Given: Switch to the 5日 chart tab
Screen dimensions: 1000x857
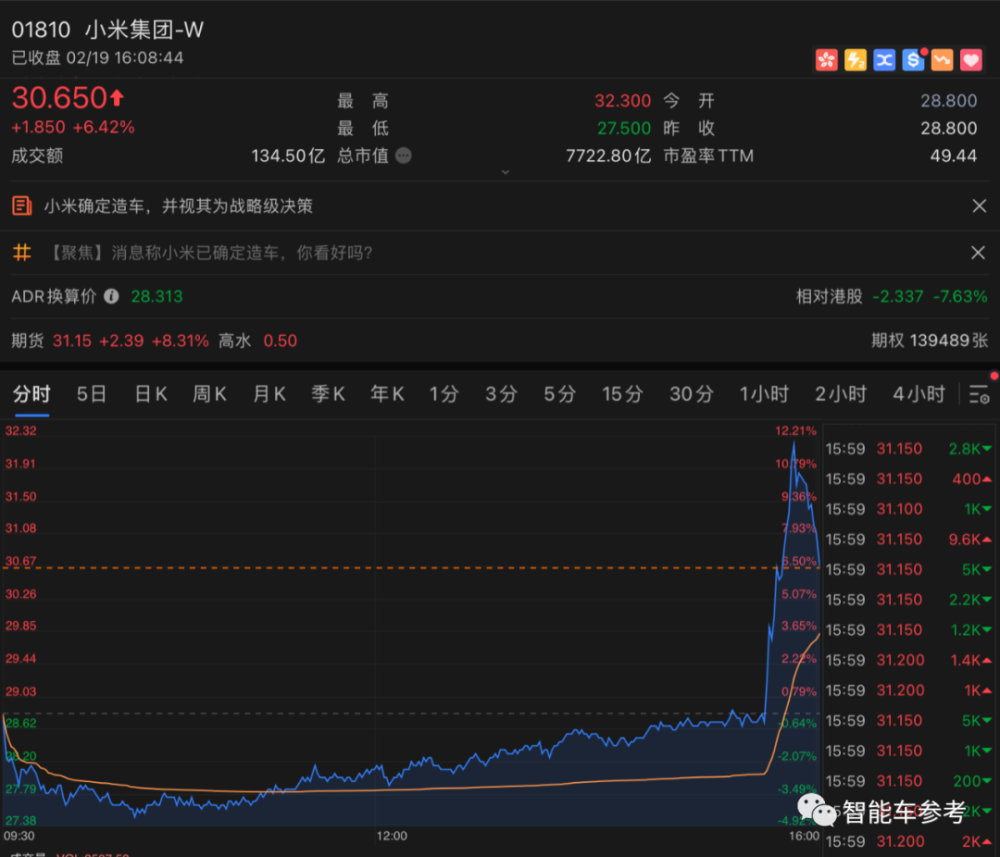Looking at the screenshot, I should (x=91, y=395).
